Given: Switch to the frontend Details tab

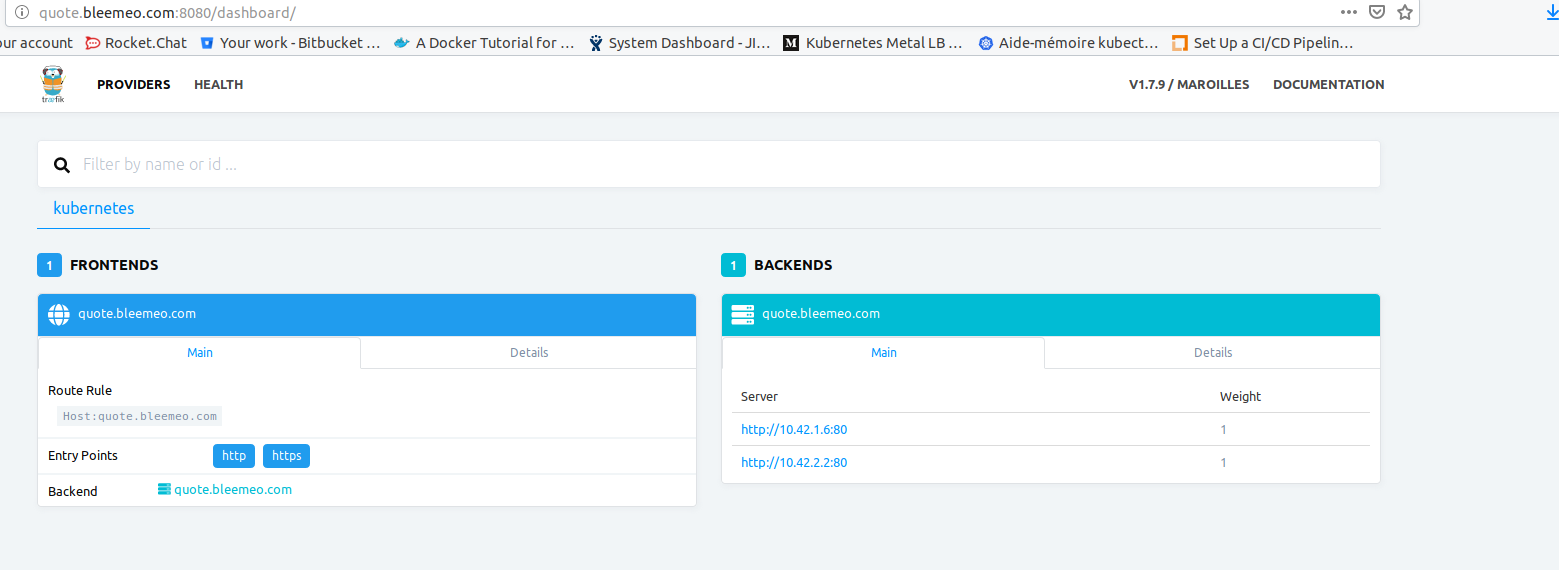Looking at the screenshot, I should pyautogui.click(x=529, y=353).
